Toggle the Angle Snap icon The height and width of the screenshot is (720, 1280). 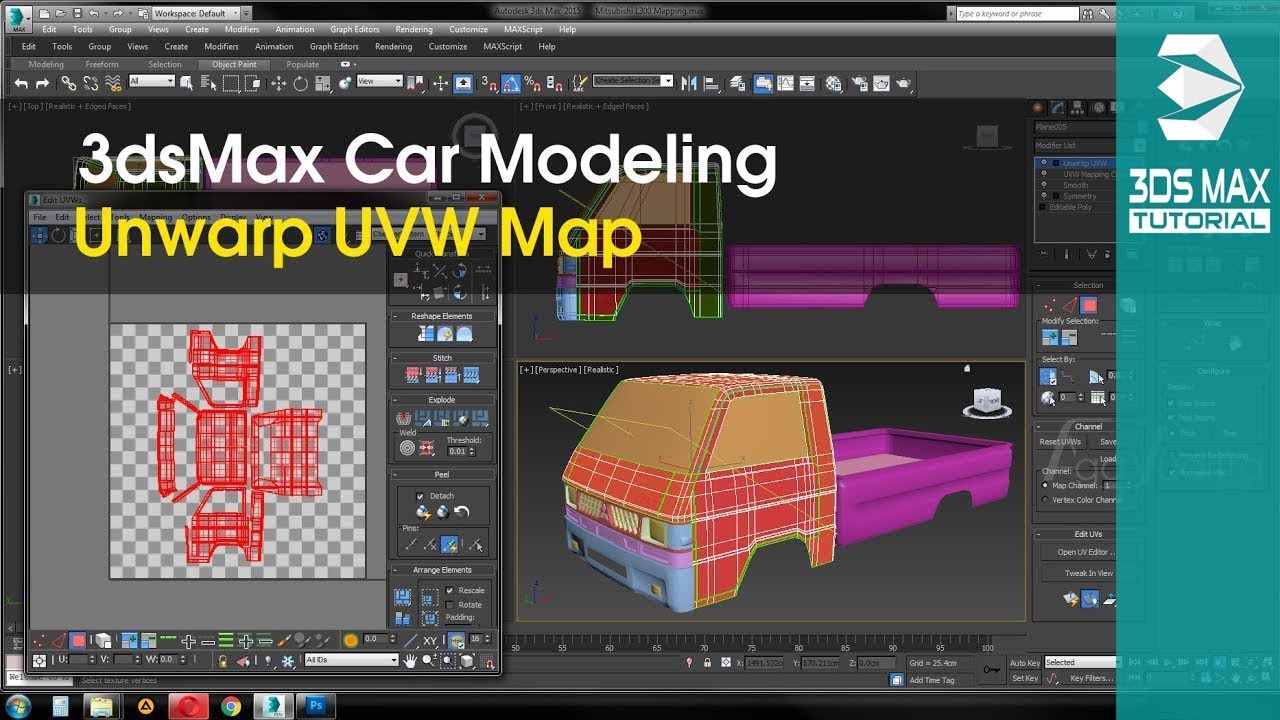[x=511, y=83]
